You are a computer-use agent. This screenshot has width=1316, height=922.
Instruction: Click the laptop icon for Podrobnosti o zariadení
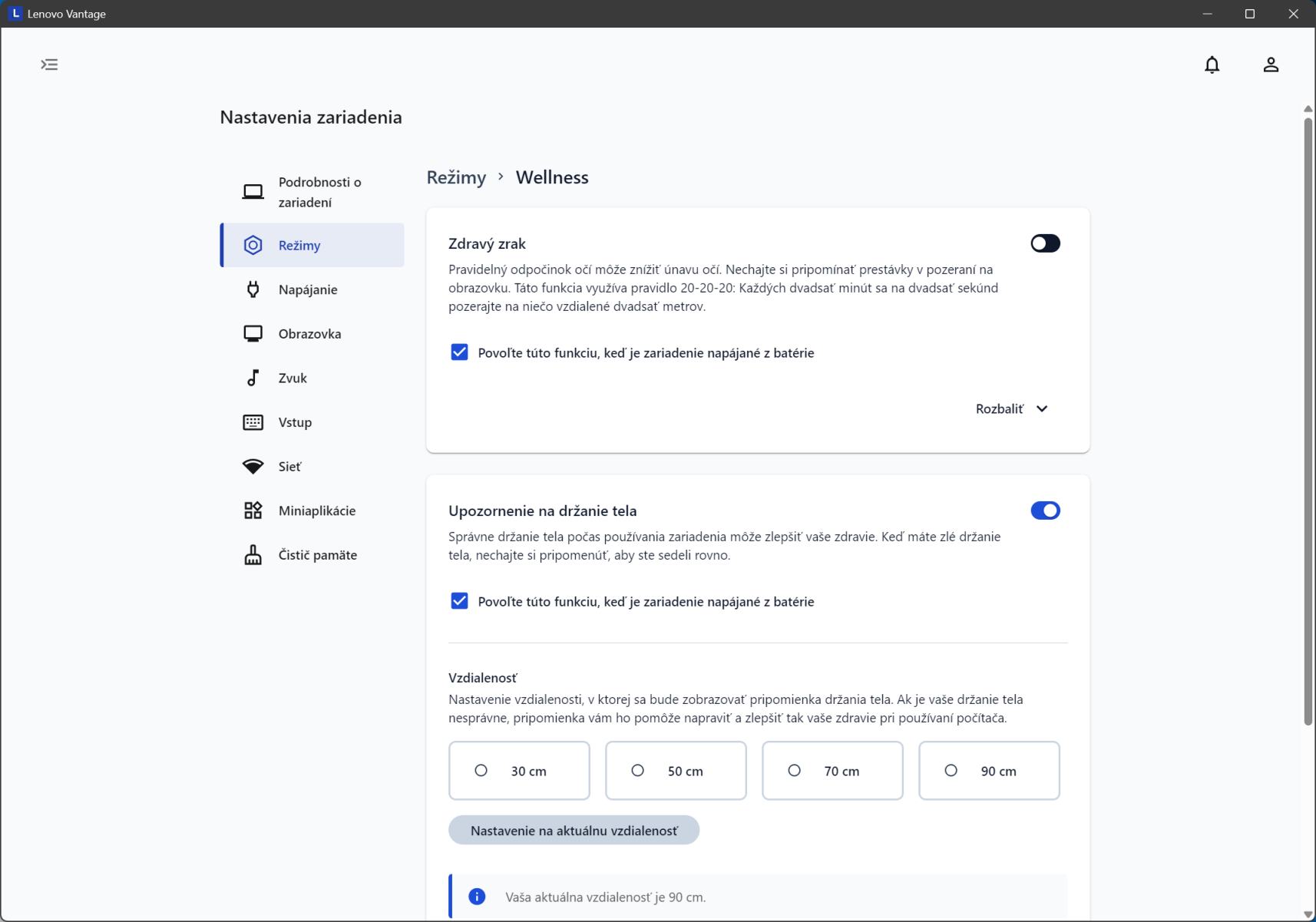tap(253, 192)
